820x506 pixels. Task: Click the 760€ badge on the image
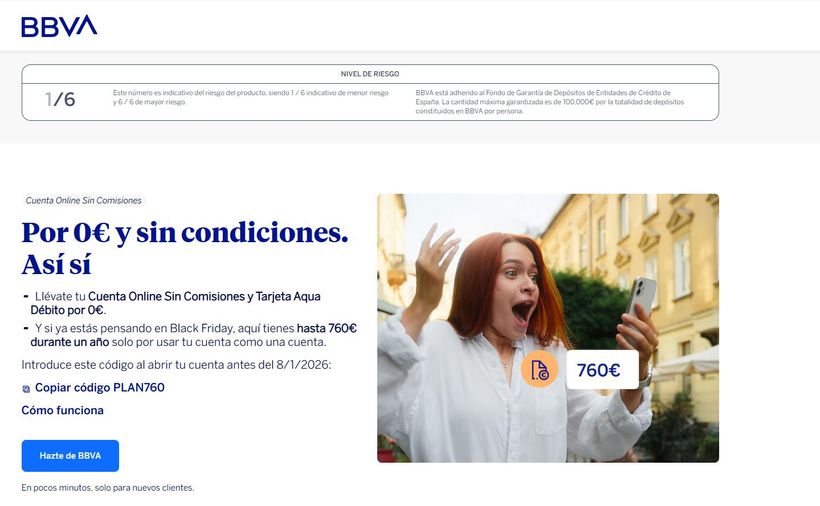tap(602, 370)
